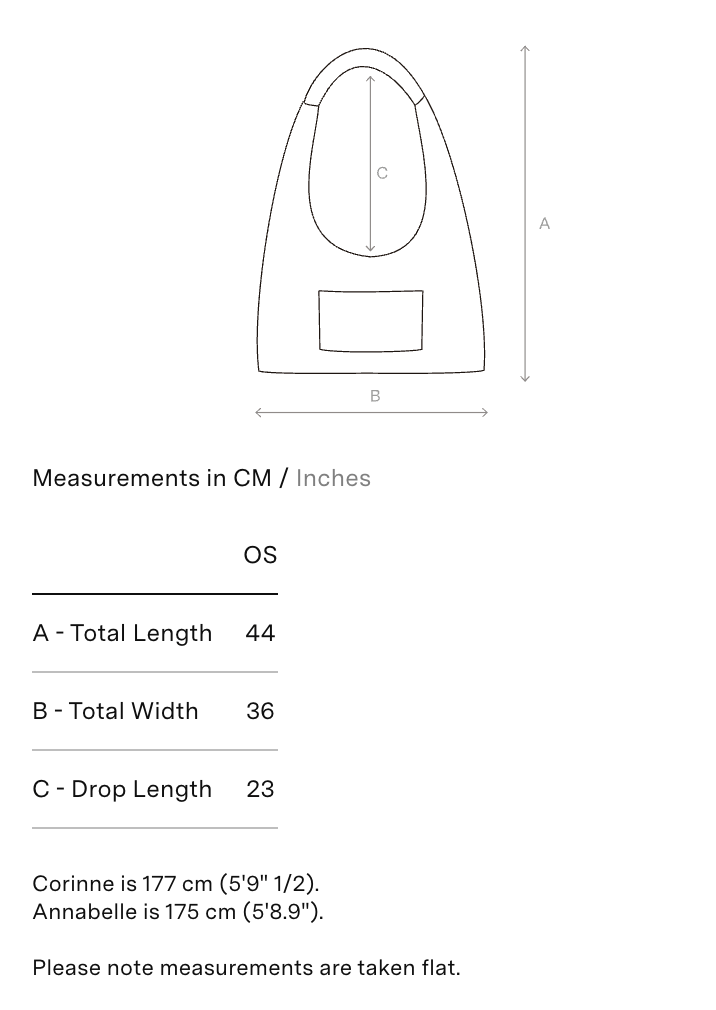Click the A - Total Length row

tap(155, 633)
